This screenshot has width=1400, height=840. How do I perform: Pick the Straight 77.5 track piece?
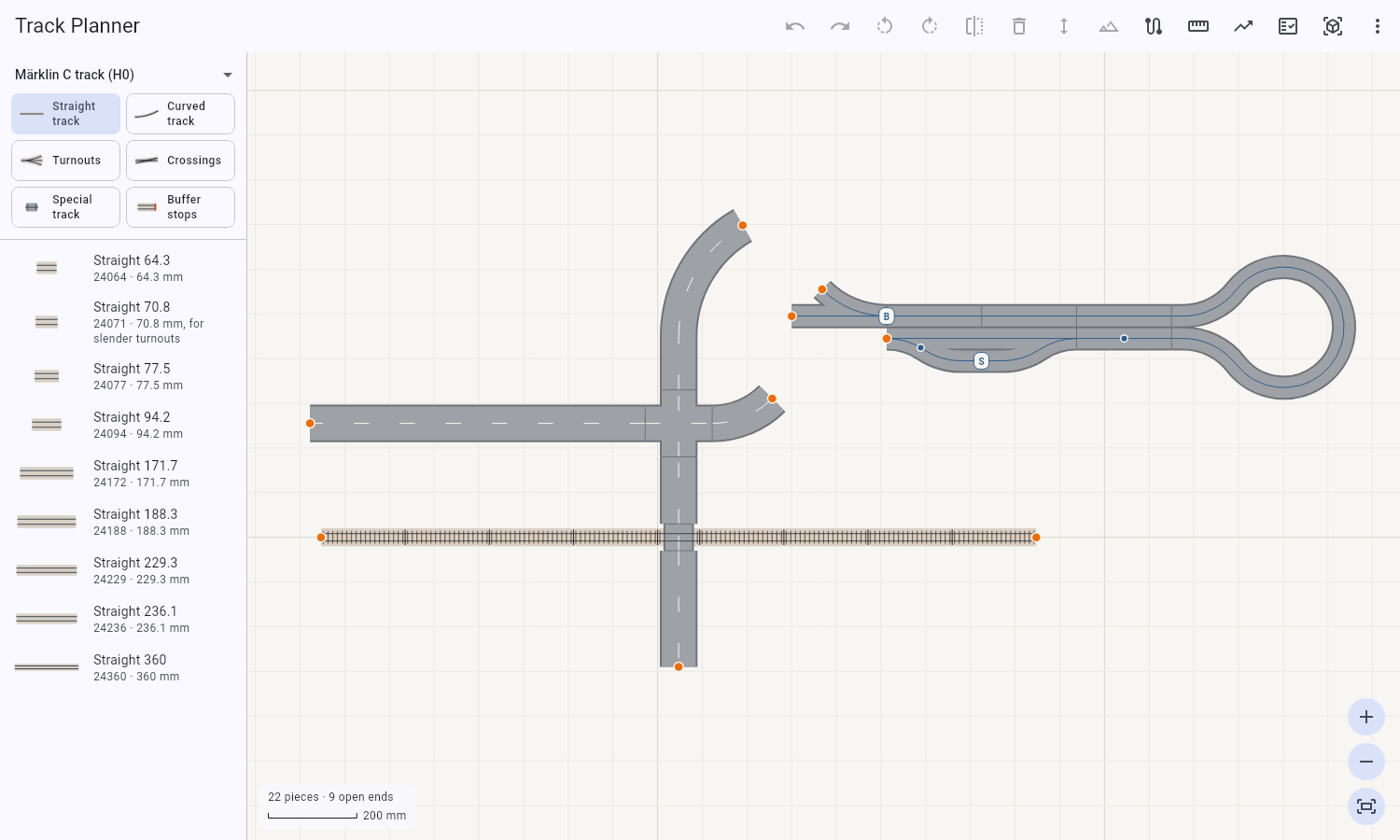pos(123,376)
